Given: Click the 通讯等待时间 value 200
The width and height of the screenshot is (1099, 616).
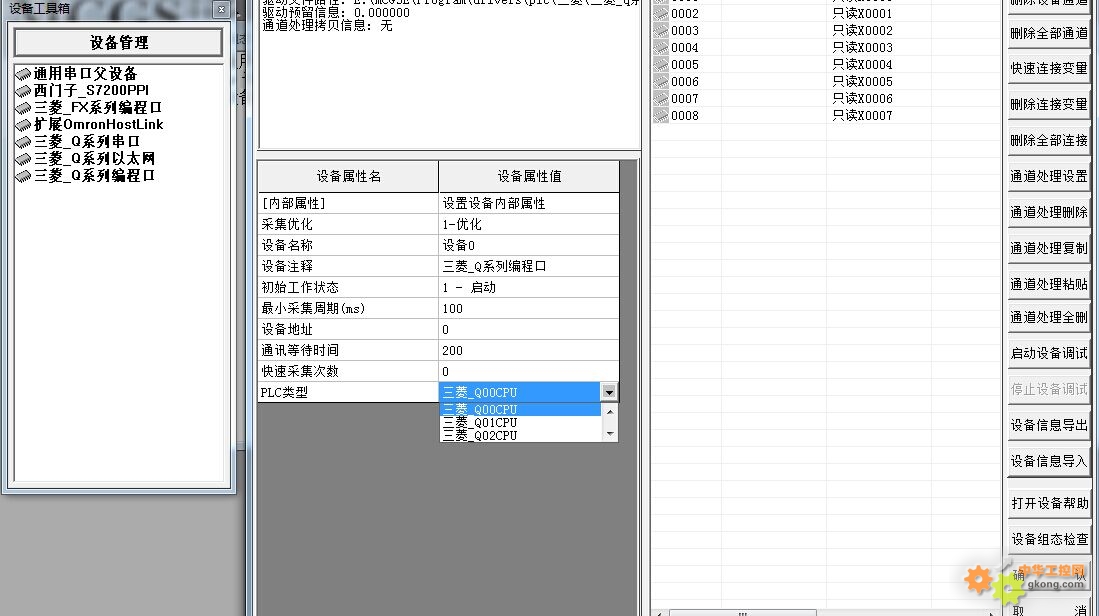Looking at the screenshot, I should pyautogui.click(x=529, y=350).
